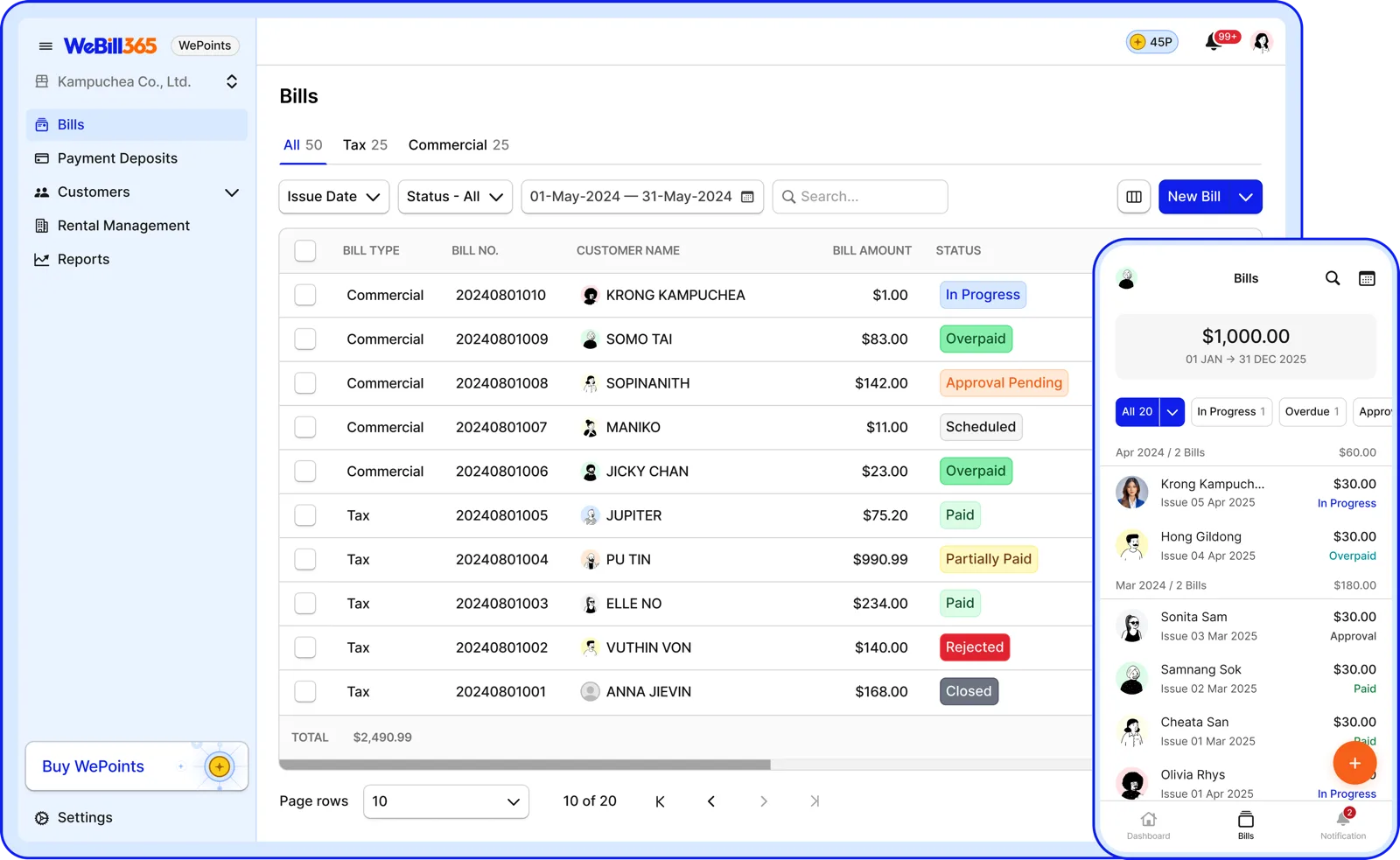This screenshot has height=860, width=1400.
Task: Switch to the Commercial 25 tab
Action: (x=458, y=145)
